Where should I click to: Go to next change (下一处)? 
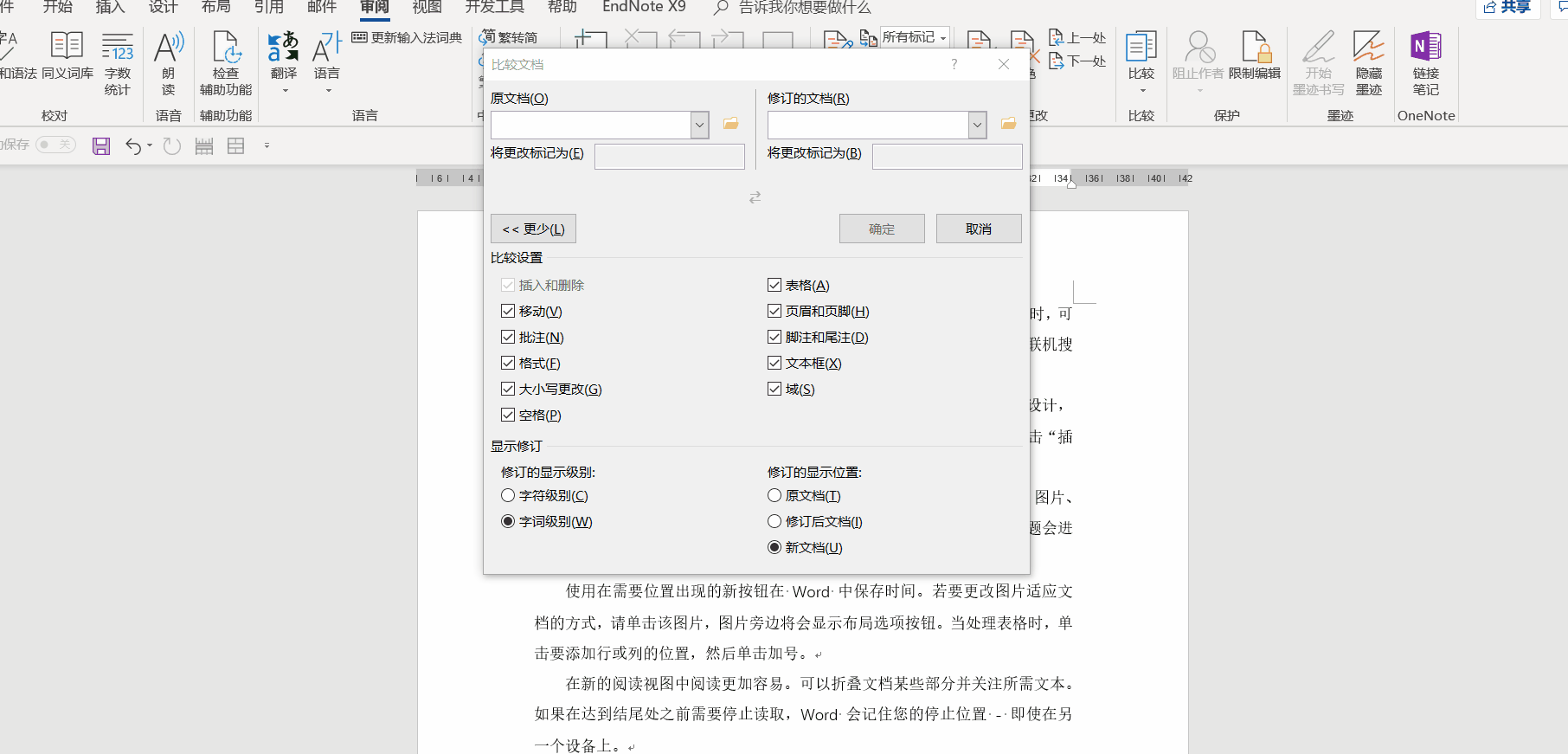(1077, 61)
